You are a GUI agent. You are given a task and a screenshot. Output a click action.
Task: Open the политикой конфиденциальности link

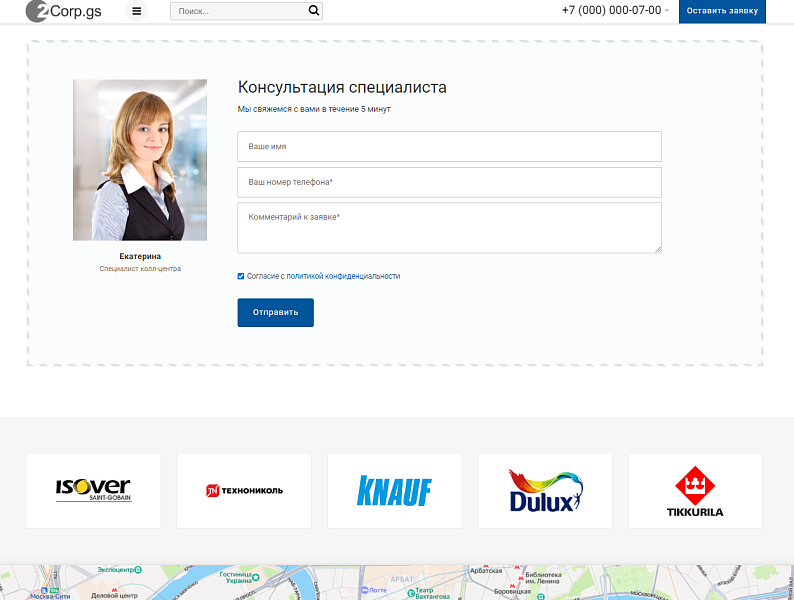[343, 276]
